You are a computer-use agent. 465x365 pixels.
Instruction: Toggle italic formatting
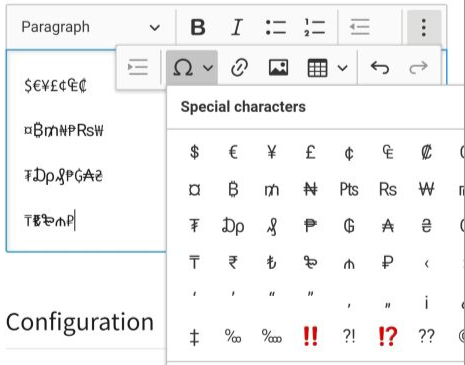tap(237, 27)
